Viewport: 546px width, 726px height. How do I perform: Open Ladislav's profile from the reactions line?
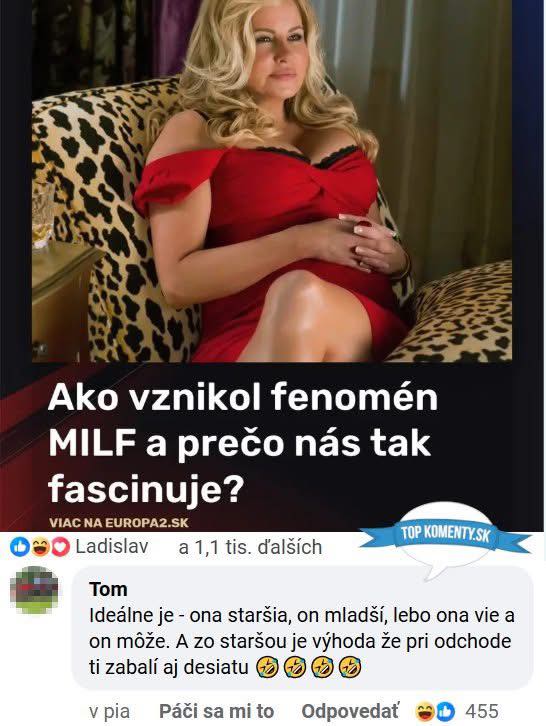(112, 547)
